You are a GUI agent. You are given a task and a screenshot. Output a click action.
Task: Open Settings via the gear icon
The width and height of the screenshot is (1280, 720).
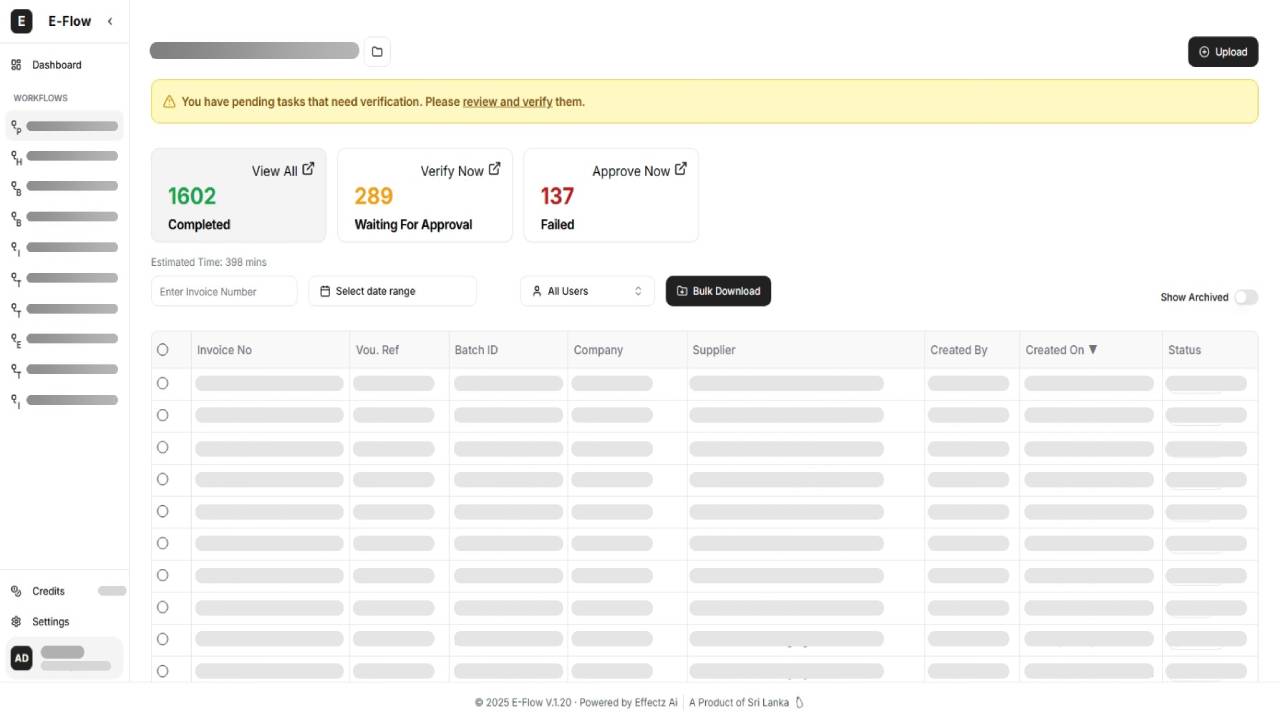coord(16,621)
